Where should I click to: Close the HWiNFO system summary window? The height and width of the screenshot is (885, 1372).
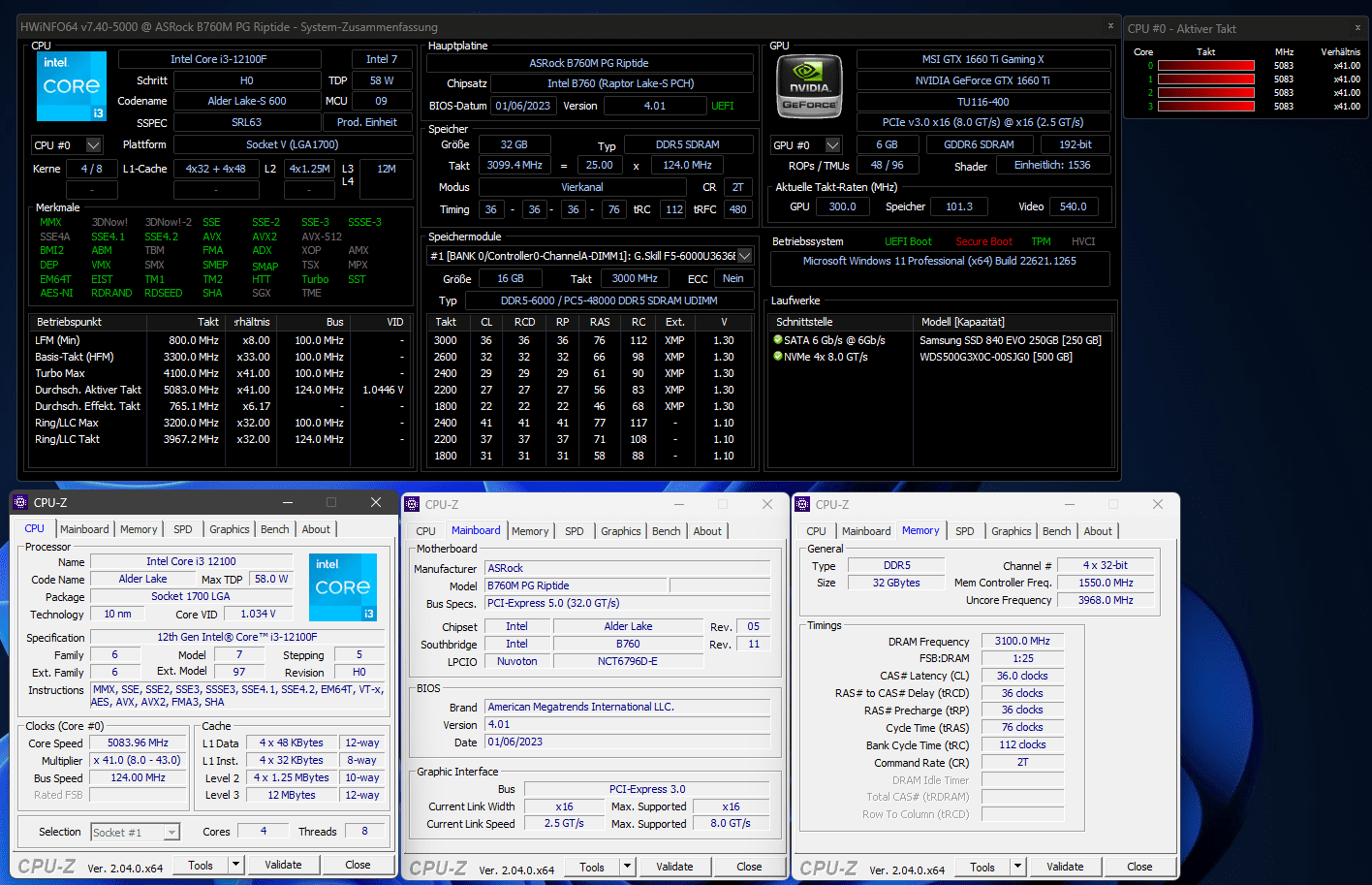point(1110,26)
